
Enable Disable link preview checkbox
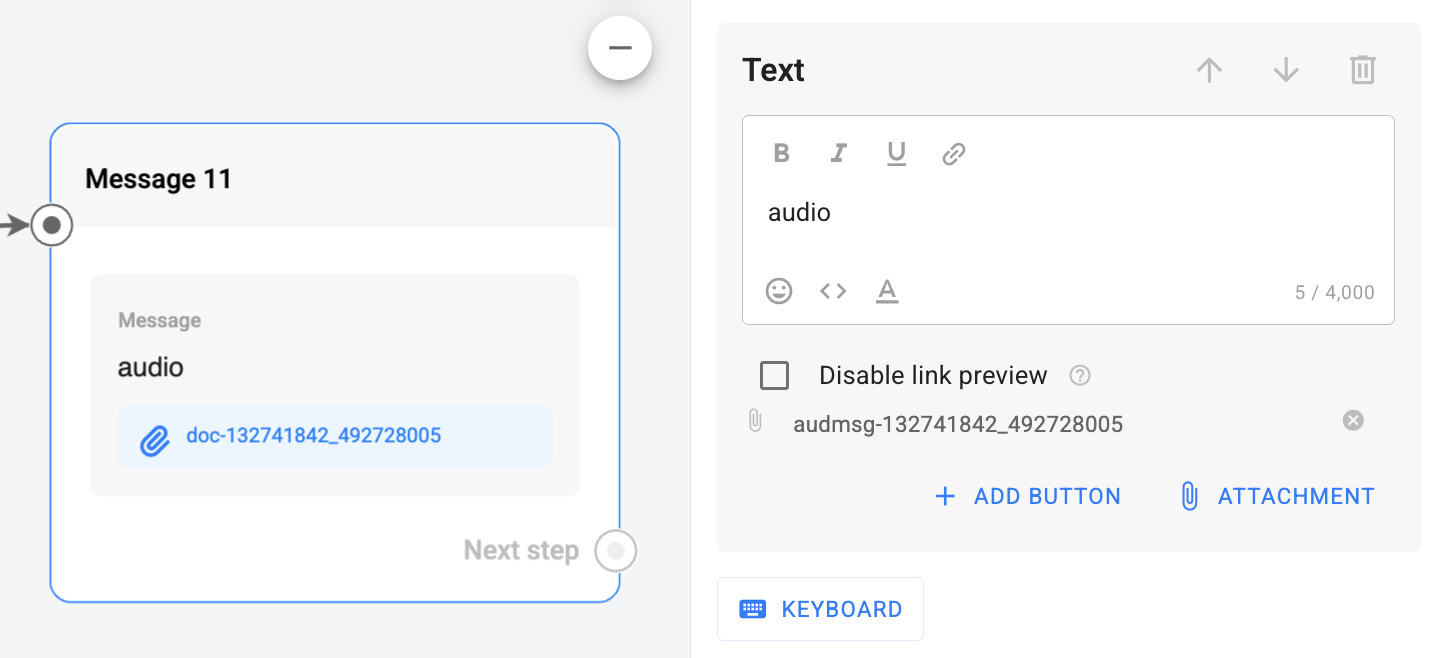click(x=775, y=376)
